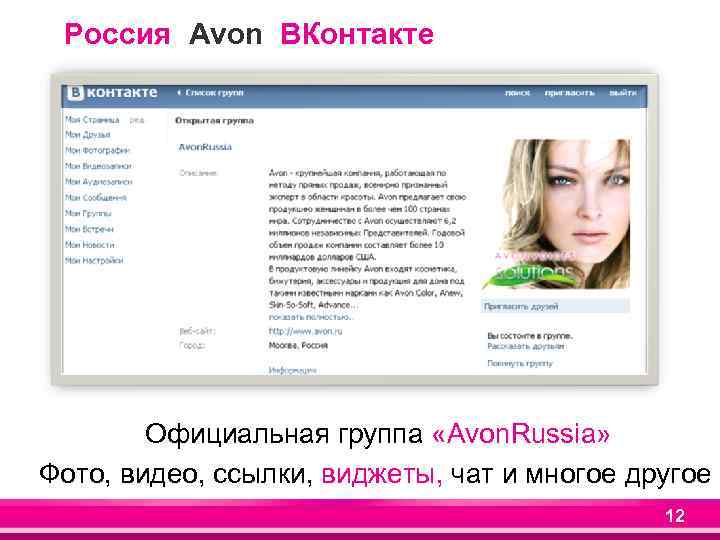Click the Открытая группа heading

[x=214, y=121]
